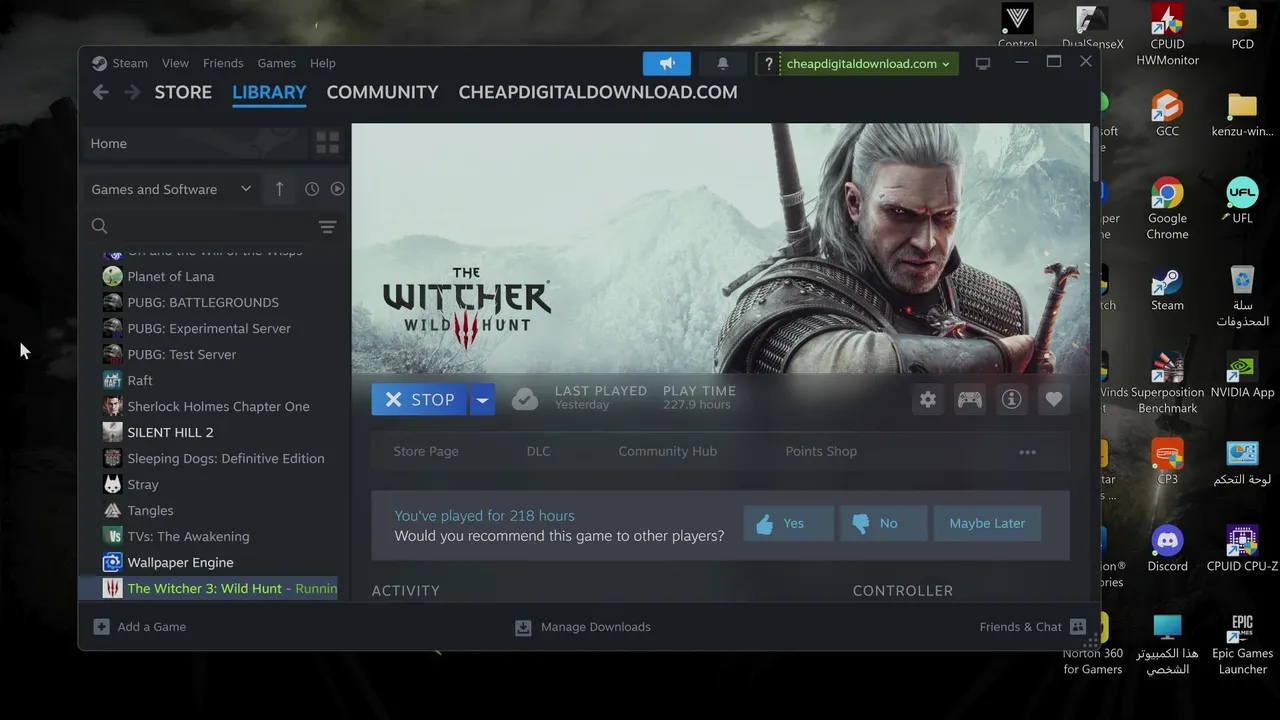
Task: Open Epic Games Launcher desktop icon
Action: tap(1242, 644)
